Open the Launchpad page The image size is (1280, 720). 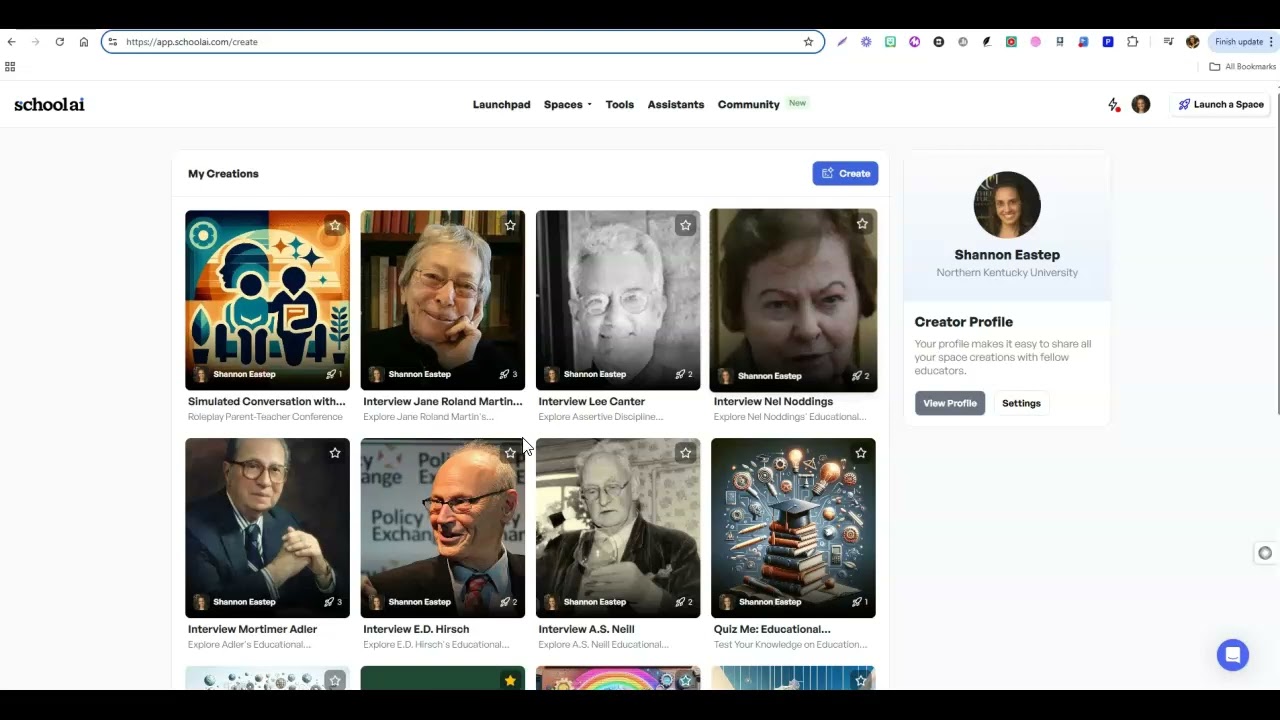pos(501,104)
